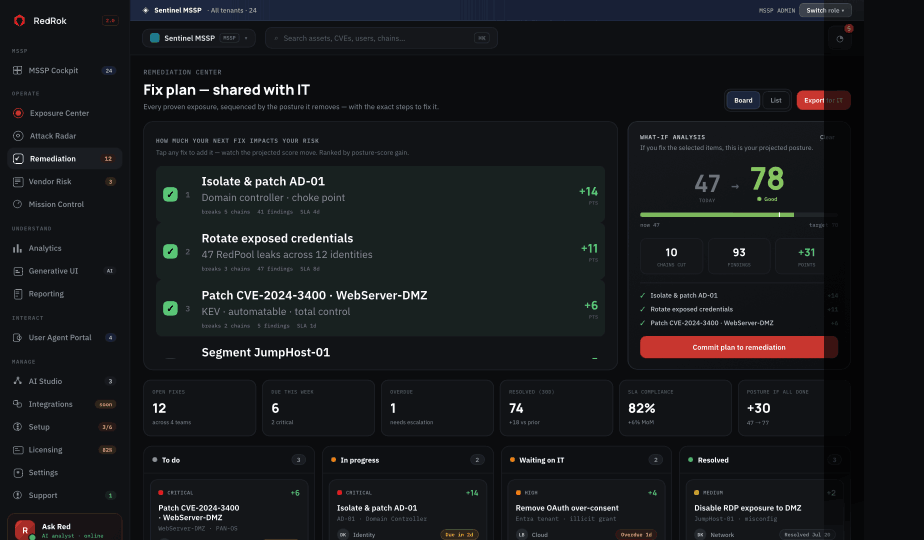Uncheck Patch CVE-2024-3400 WebServer-DMZ fix
924x540 pixels.
pyautogui.click(x=170, y=308)
